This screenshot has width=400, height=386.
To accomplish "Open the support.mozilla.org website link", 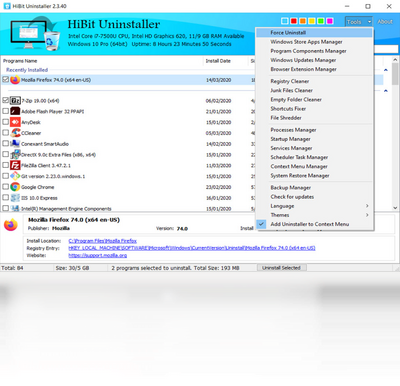I will click(97, 255).
